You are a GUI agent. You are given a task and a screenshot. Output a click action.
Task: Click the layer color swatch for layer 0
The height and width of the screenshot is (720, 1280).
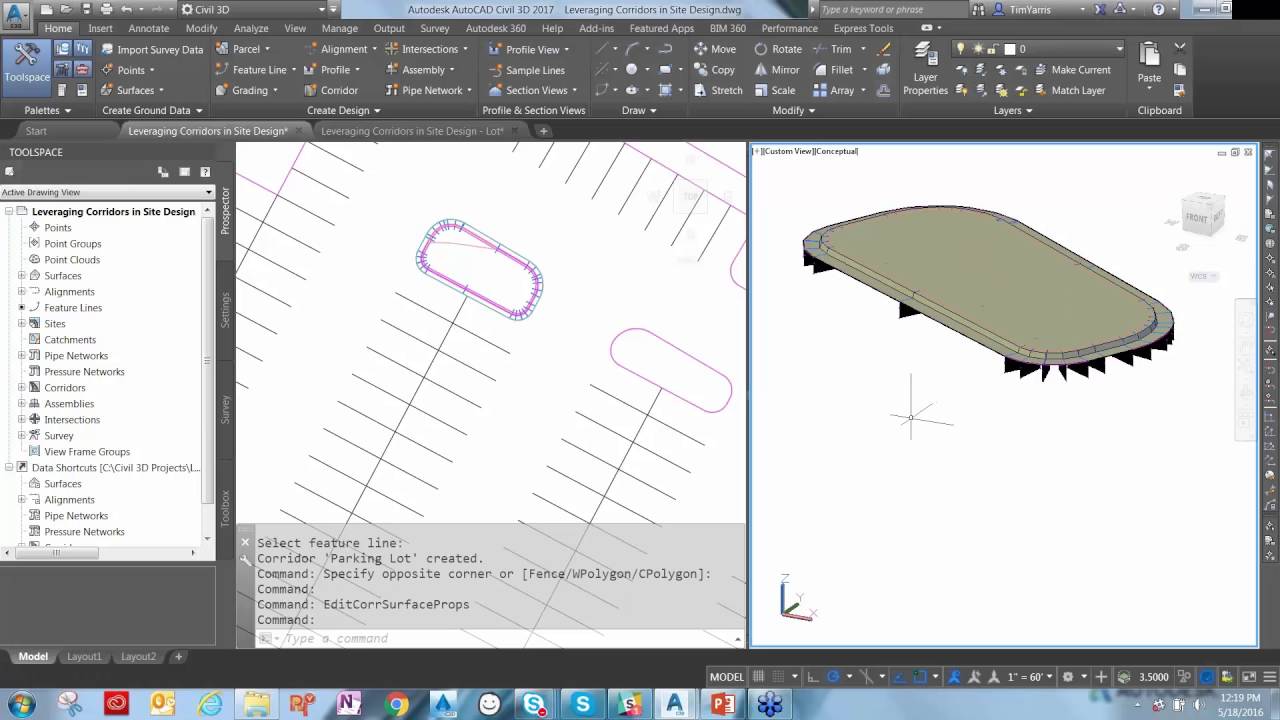[x=1010, y=49]
